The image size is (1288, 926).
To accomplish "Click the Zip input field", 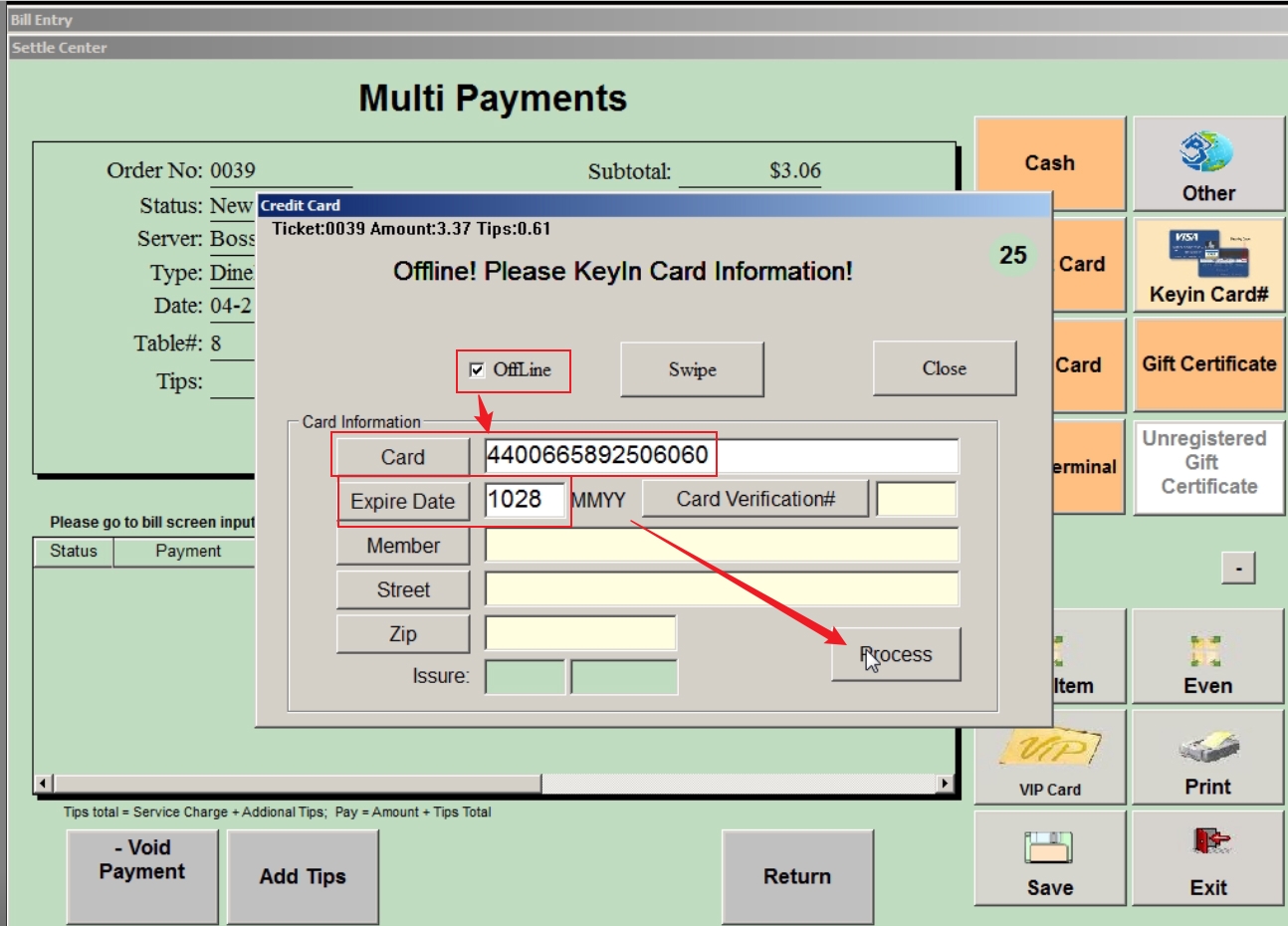I will click(580, 633).
